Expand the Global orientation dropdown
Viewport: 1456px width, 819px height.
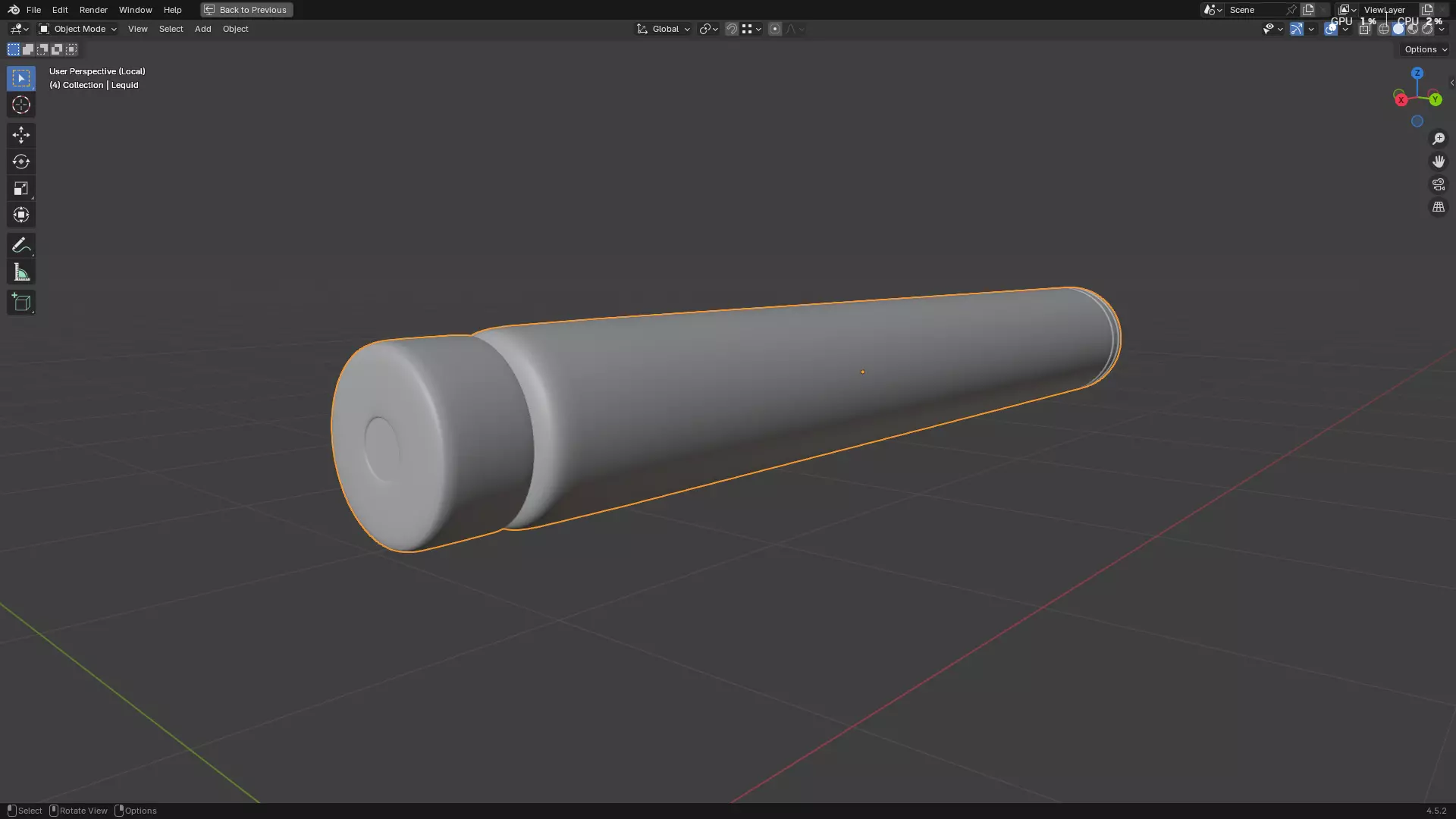click(x=664, y=29)
